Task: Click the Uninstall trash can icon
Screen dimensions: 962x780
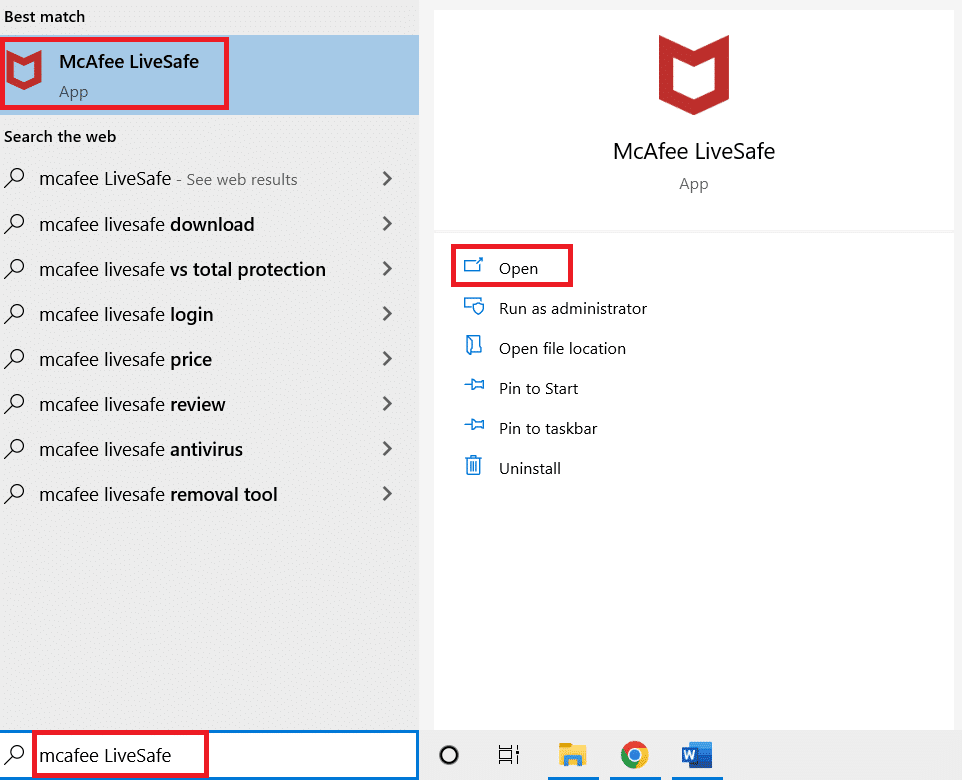Action: (473, 465)
